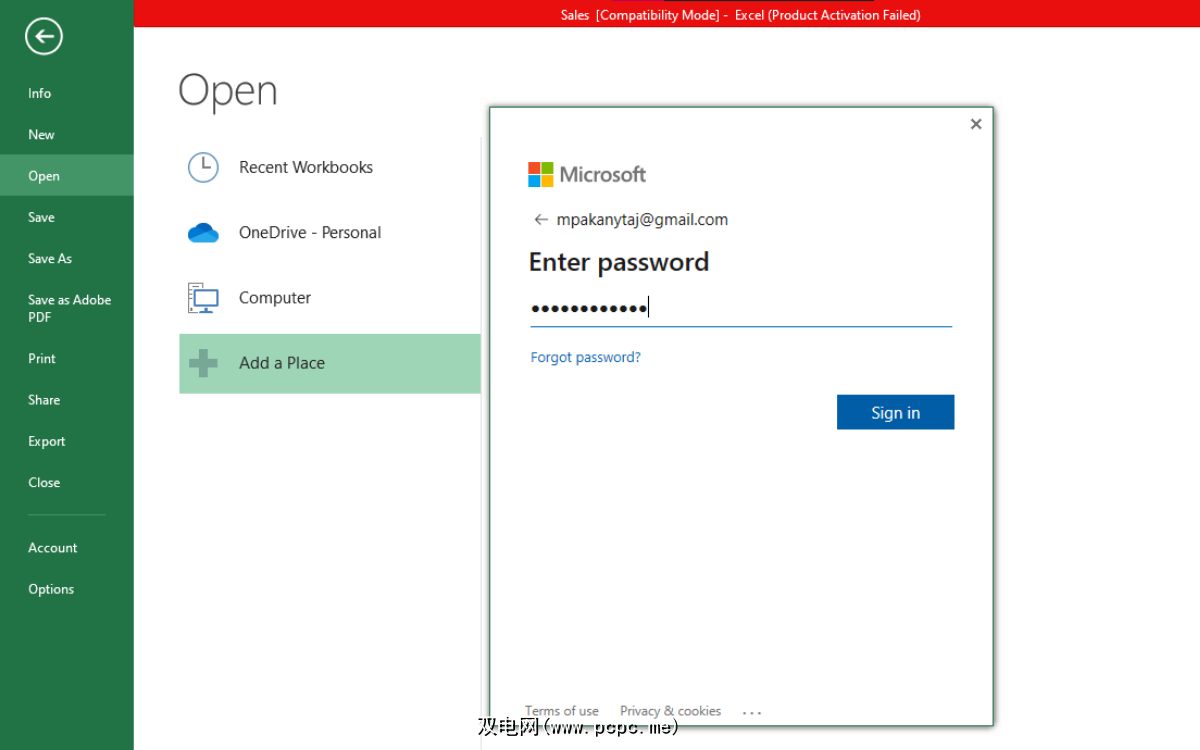
Task: Select Add a Place label
Action: 282,363
